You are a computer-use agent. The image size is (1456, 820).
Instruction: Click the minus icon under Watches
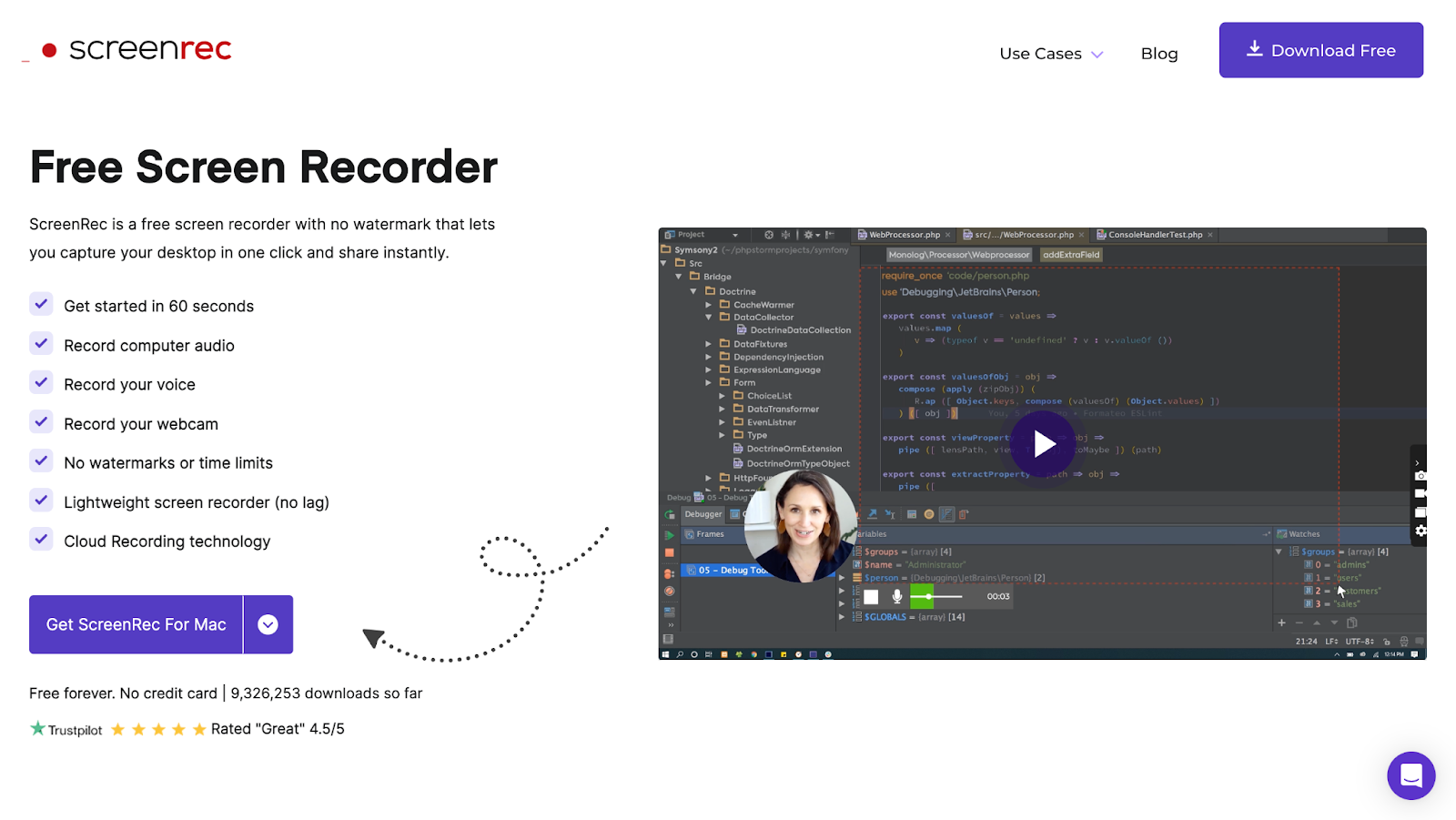pyautogui.click(x=1299, y=623)
